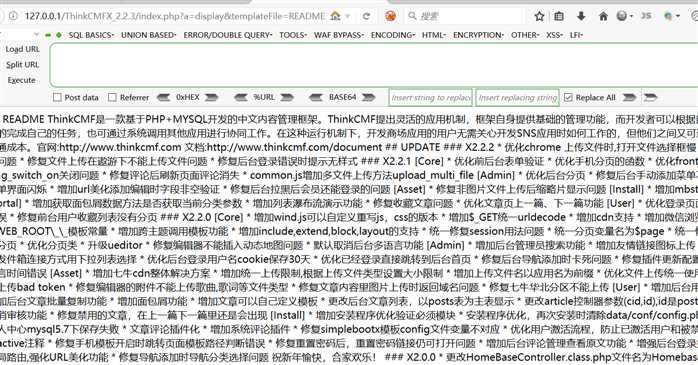Expand the LFI dropdown menu
Image resolution: width=698 pixels, height=365 pixels.
(x=576, y=35)
